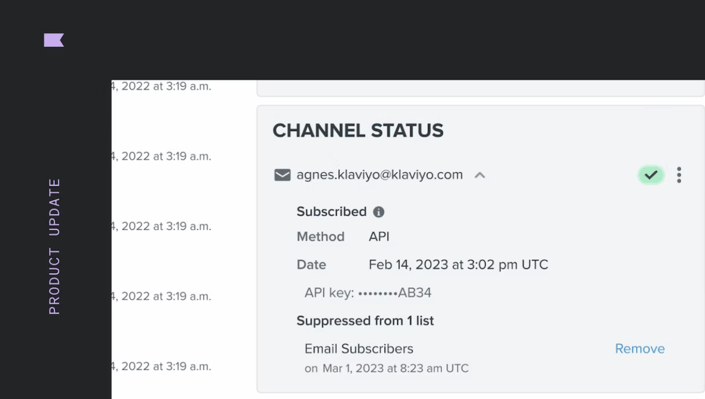Screen dimensions: 705x399
Task: Click the Subscribed status label
Action: coord(331,211)
